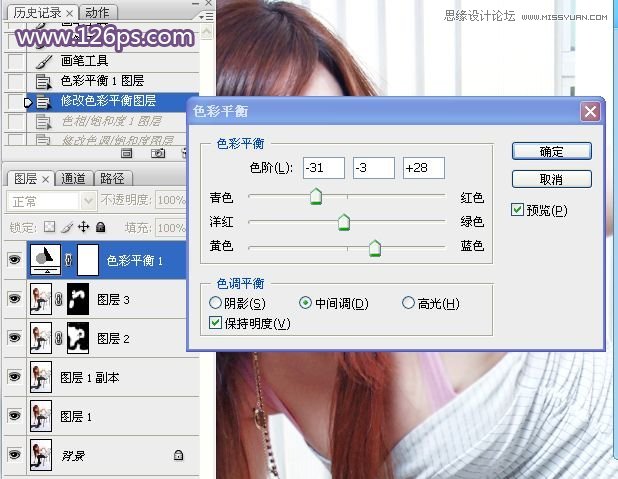Select the 背景 layer thumbnail
This screenshot has width=618, height=479.
click(x=41, y=455)
